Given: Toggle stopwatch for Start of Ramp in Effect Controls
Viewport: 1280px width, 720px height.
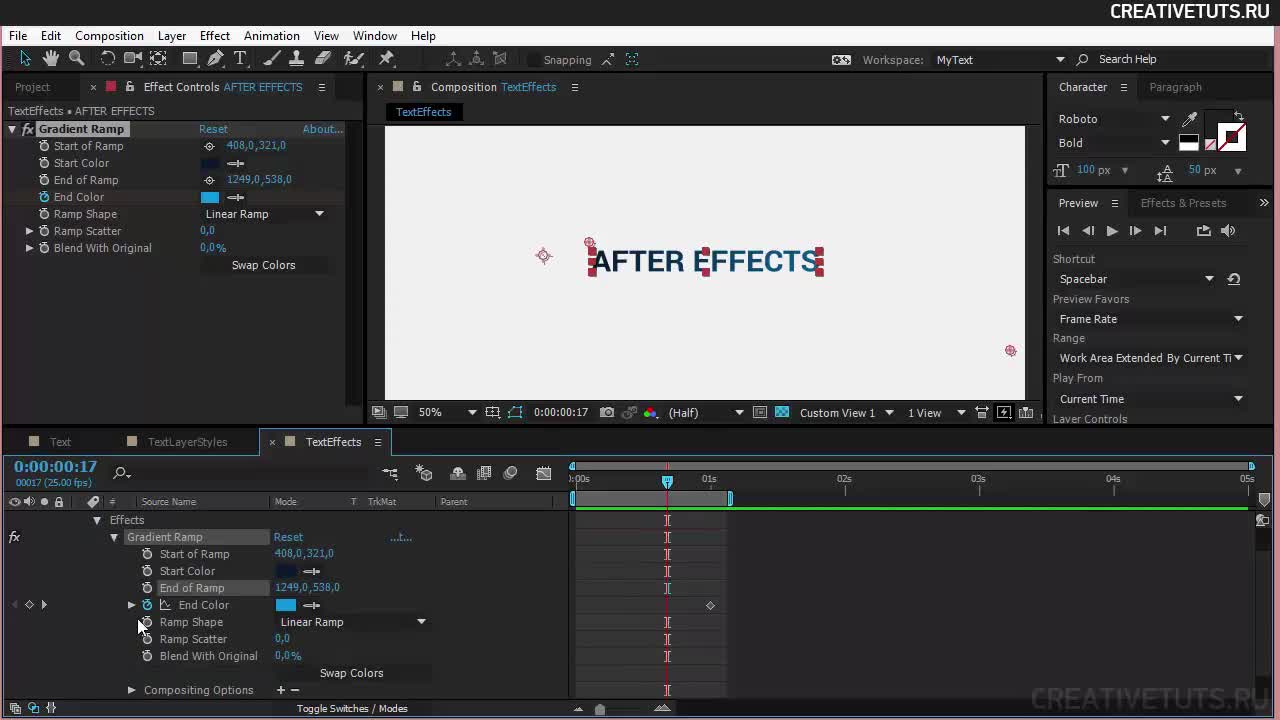Looking at the screenshot, I should tap(44, 146).
